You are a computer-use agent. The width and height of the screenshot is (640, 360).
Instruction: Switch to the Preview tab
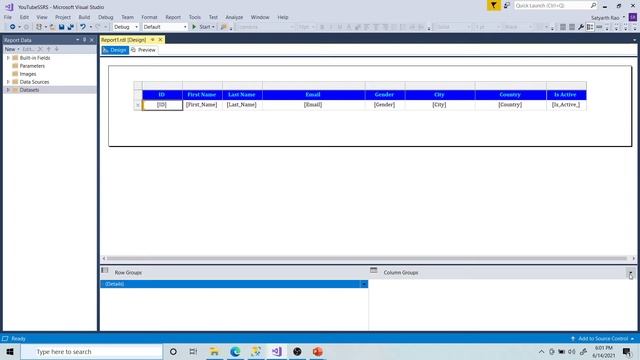144,50
